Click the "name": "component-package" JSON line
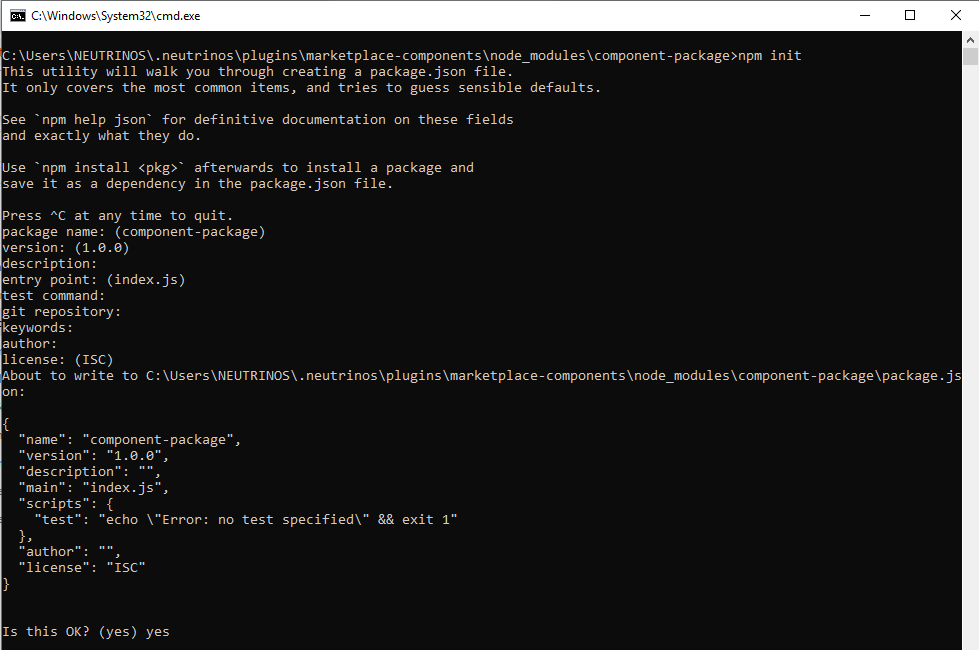 [x=129, y=440]
